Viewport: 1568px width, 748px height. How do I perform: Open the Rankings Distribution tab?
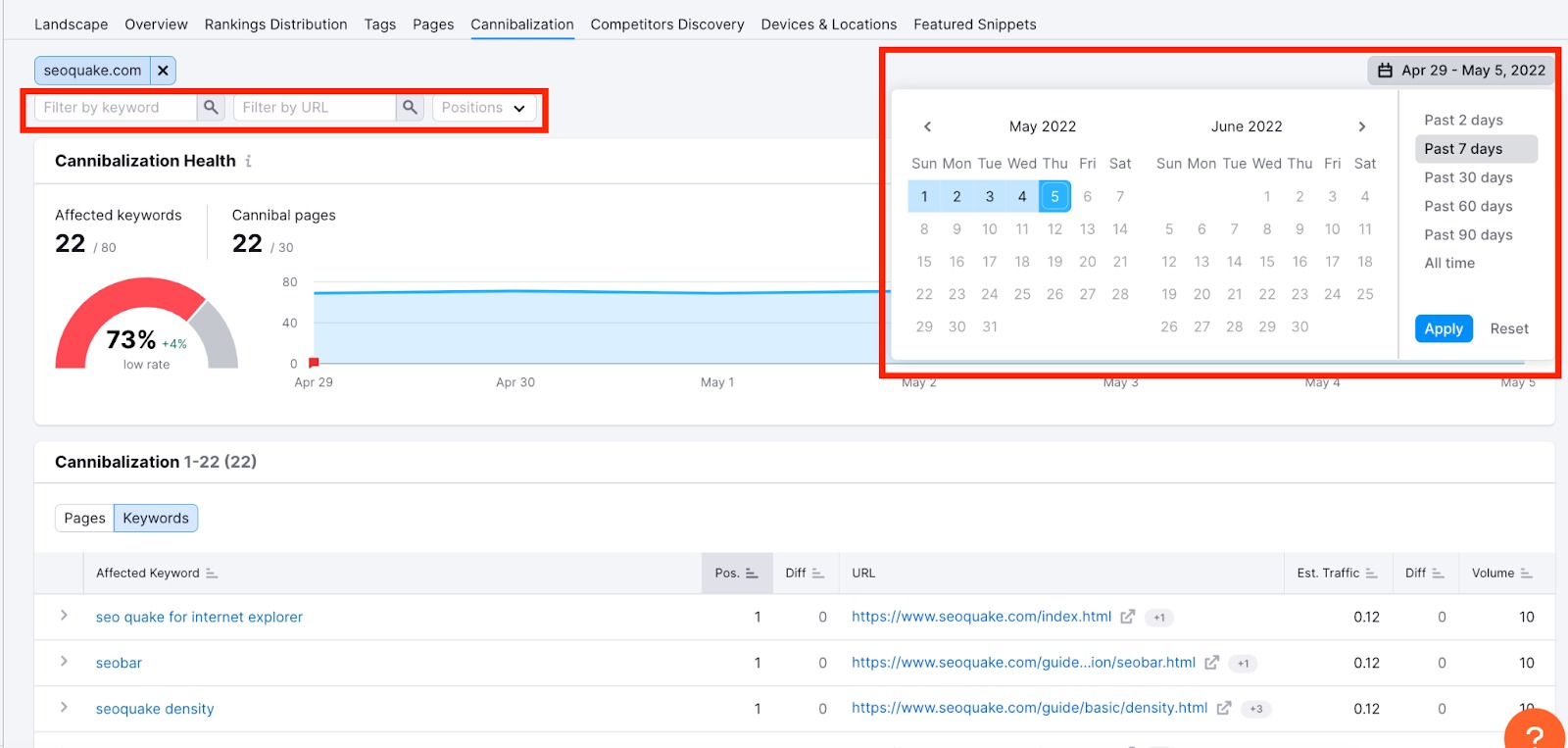pos(276,25)
